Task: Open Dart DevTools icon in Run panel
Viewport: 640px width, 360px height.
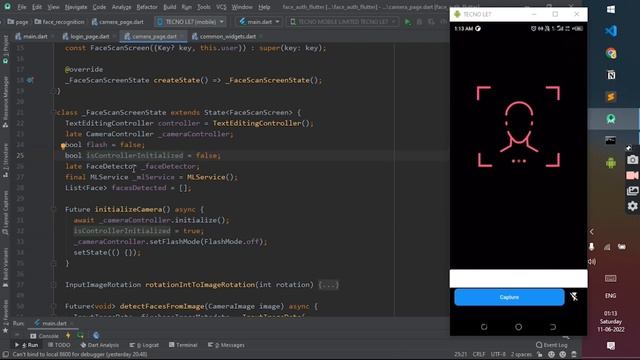Action: pyautogui.click(x=96, y=336)
